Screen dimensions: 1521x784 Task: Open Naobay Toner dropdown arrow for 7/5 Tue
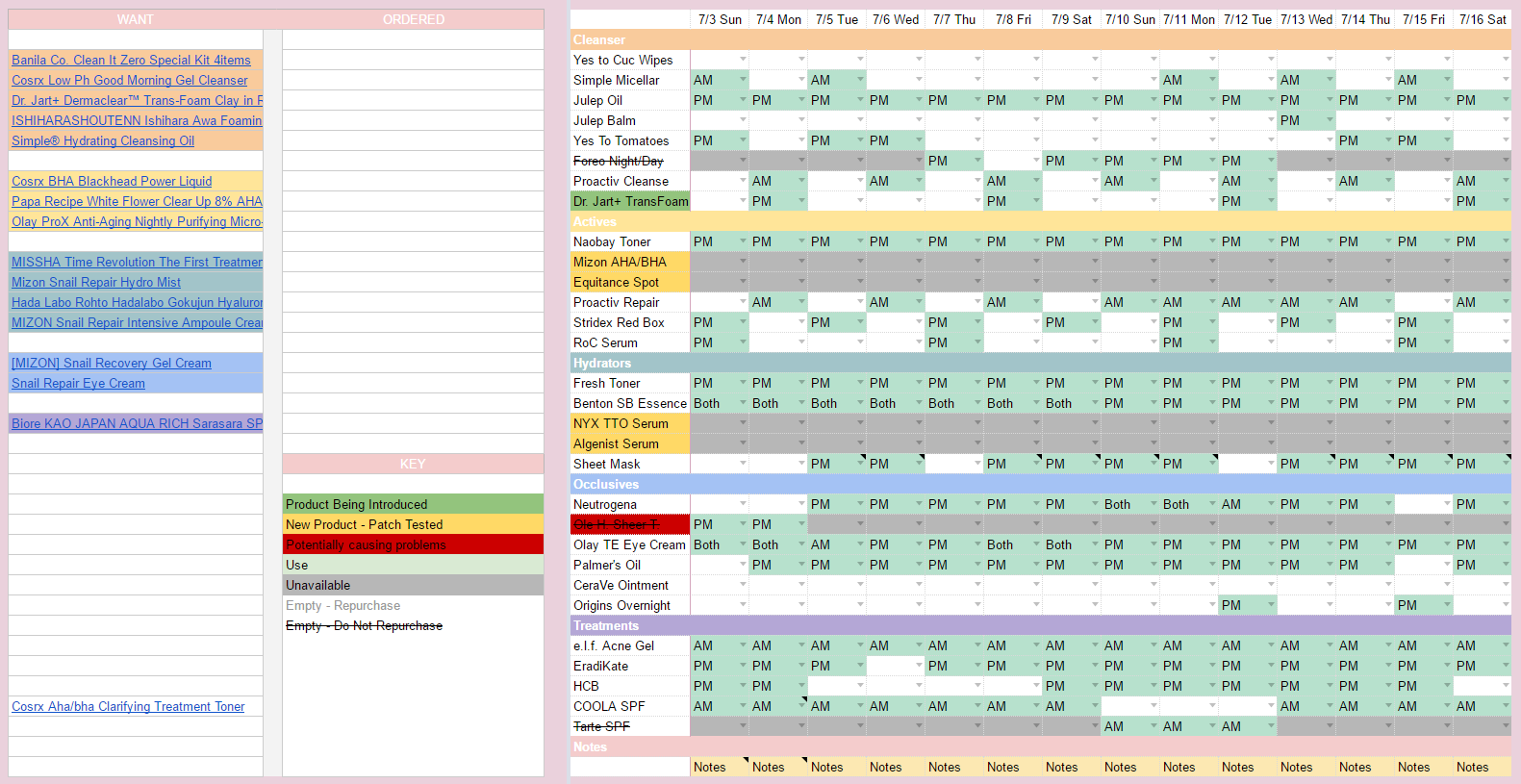860,241
